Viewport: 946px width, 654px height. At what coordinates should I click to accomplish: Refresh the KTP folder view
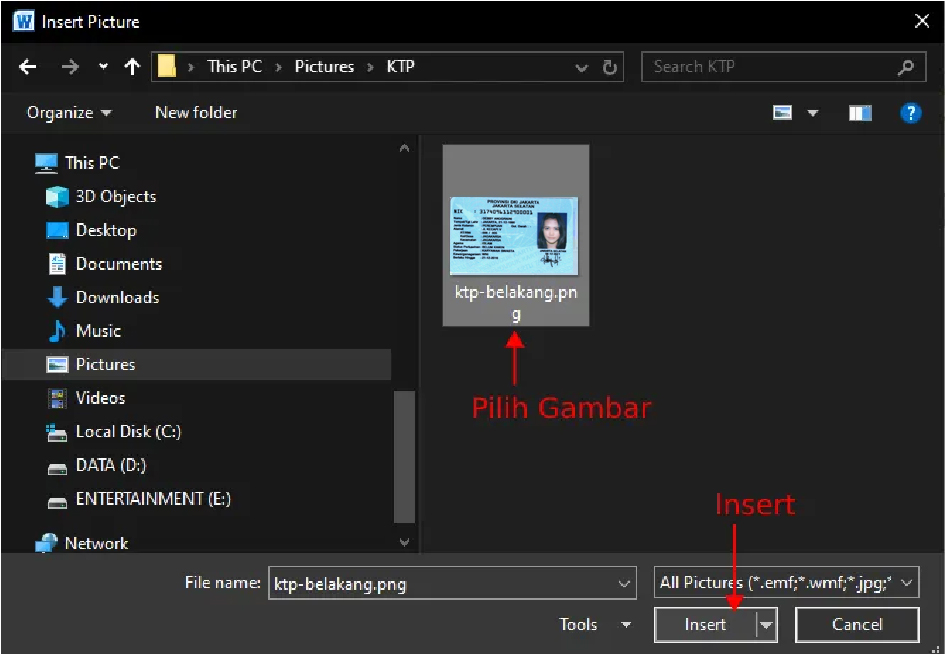(610, 66)
